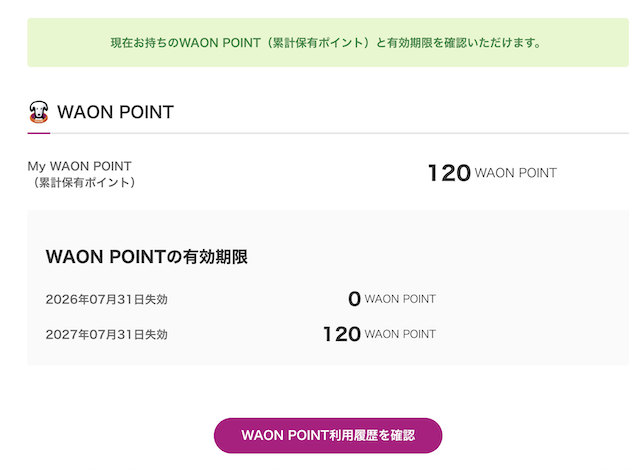Click the WAON POINT section heading text
The height and width of the screenshot is (470, 640).
pos(116,112)
